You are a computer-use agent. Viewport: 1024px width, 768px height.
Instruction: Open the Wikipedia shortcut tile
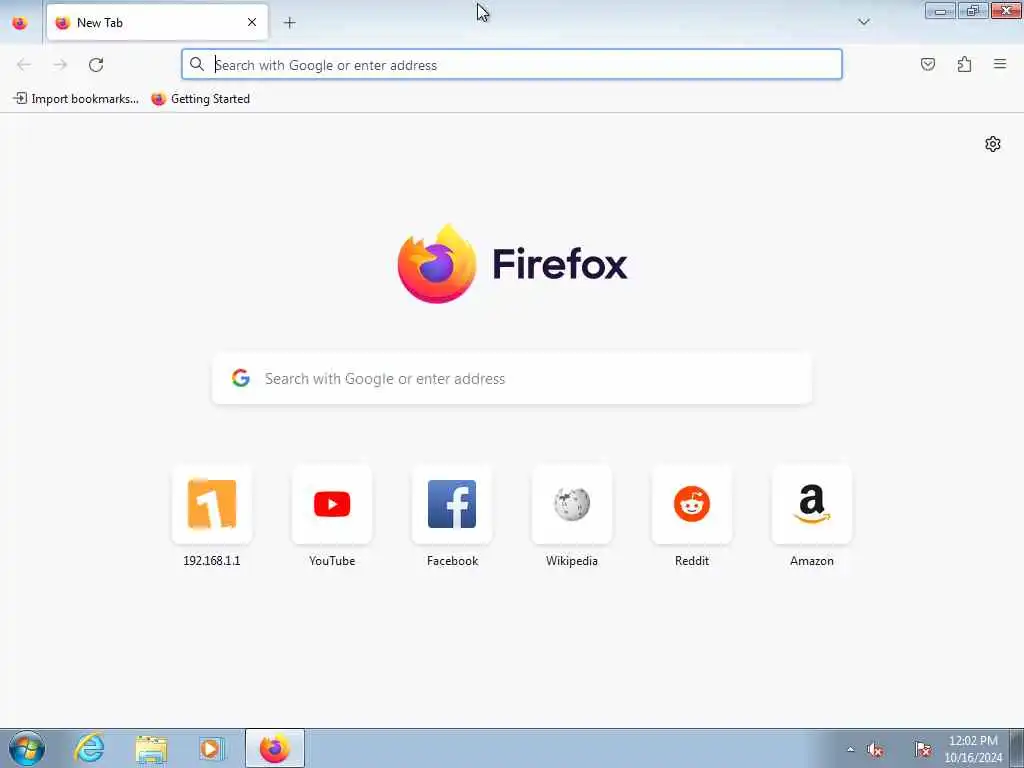pos(572,504)
